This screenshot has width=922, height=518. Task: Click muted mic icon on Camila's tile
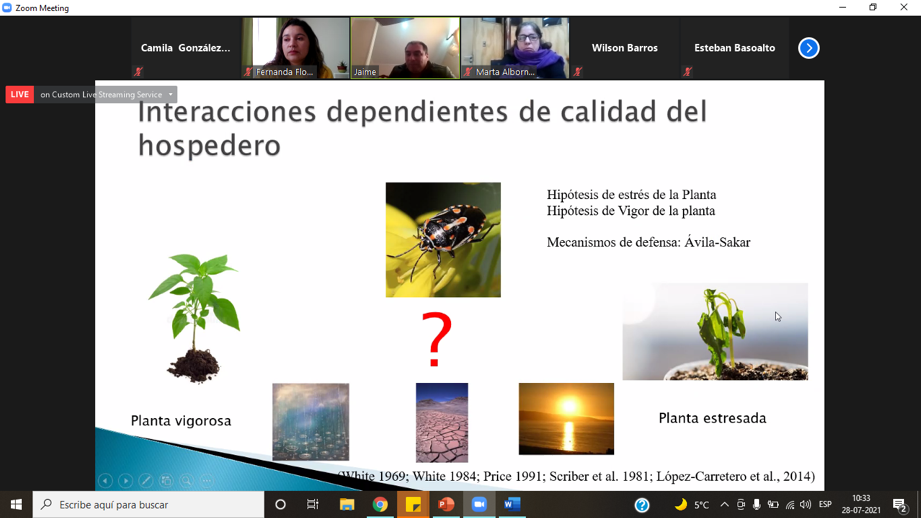click(138, 72)
